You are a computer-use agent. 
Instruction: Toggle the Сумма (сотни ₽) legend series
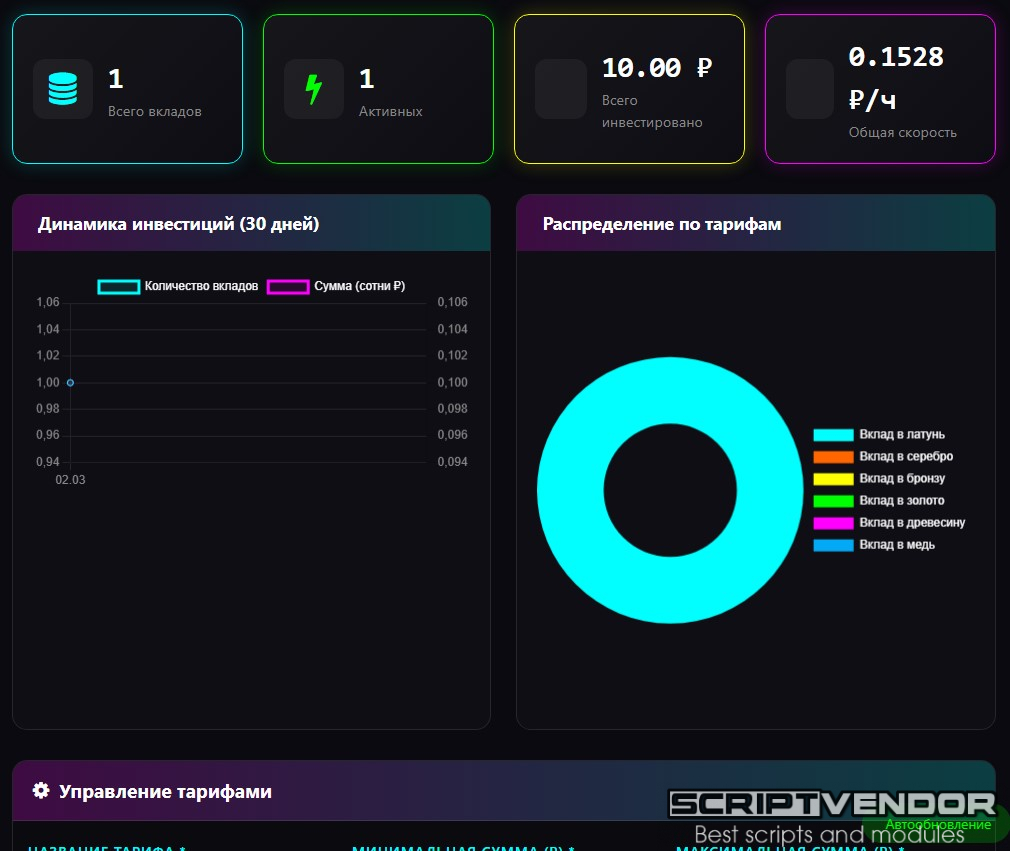(x=336, y=286)
